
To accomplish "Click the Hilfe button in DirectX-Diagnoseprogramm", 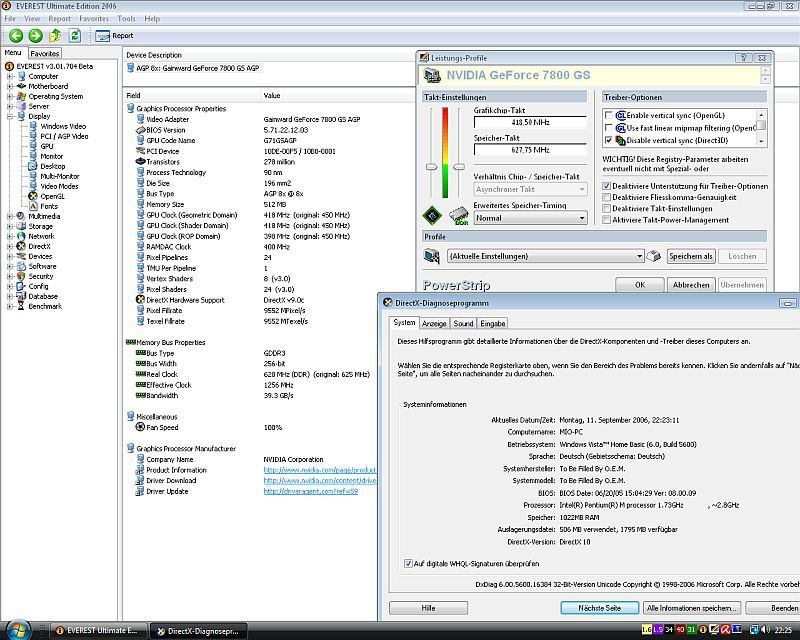I will click(429, 608).
